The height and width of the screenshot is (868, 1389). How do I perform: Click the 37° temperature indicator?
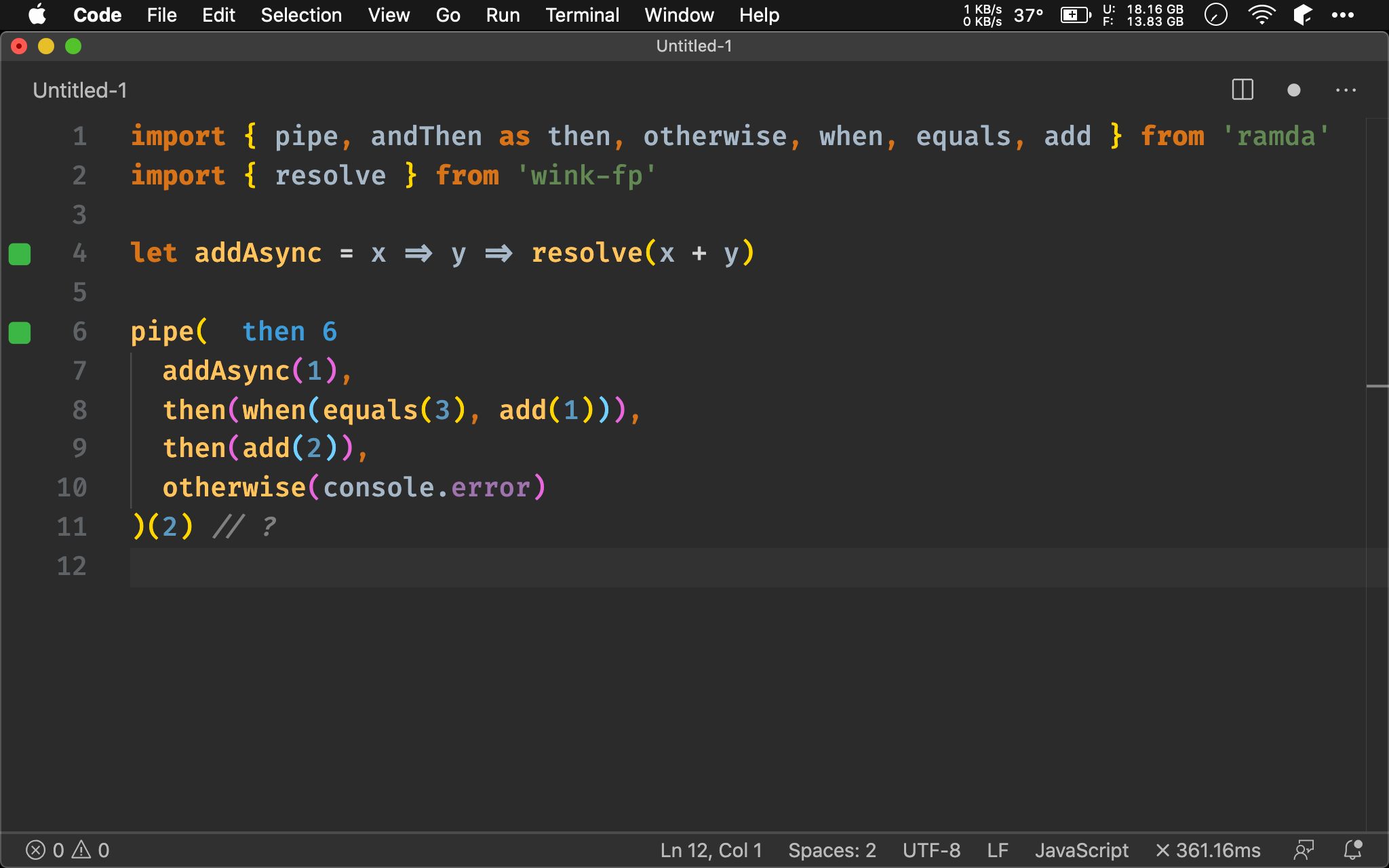pyautogui.click(x=1028, y=15)
